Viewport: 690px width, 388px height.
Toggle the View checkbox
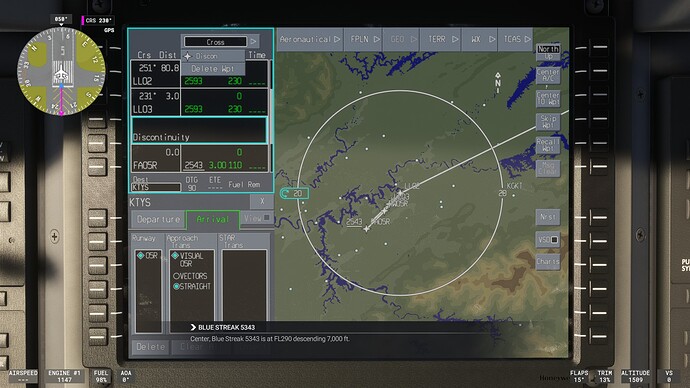(x=257, y=218)
